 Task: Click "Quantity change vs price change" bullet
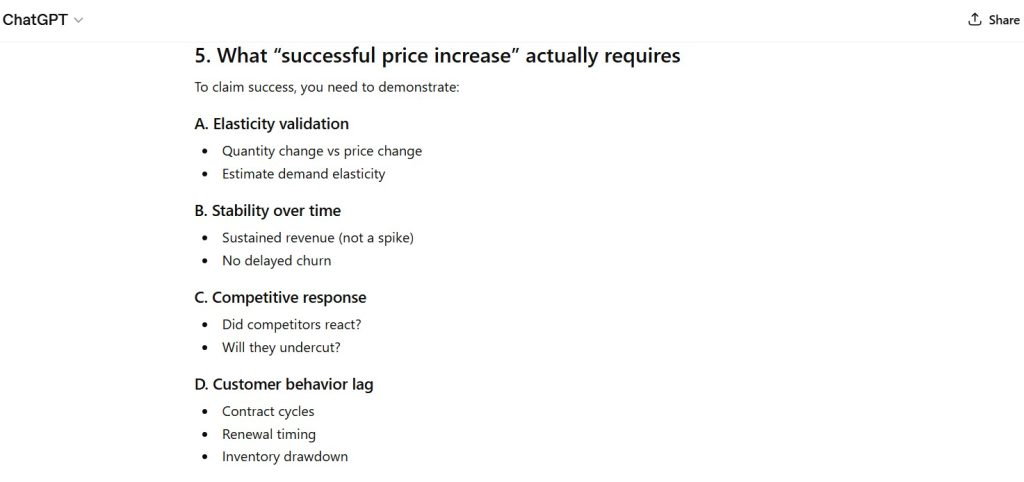(x=321, y=151)
